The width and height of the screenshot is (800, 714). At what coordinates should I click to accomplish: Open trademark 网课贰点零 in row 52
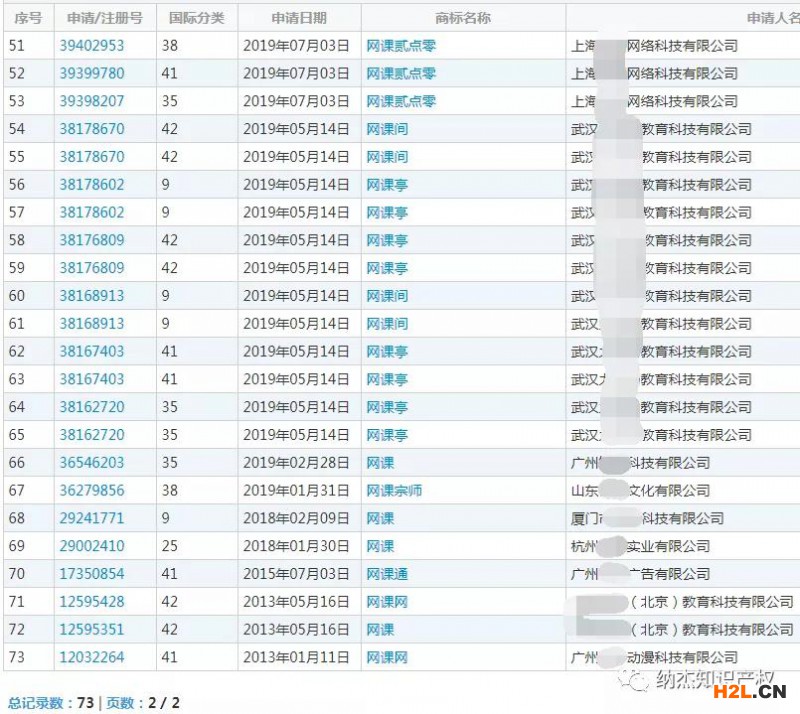401,73
